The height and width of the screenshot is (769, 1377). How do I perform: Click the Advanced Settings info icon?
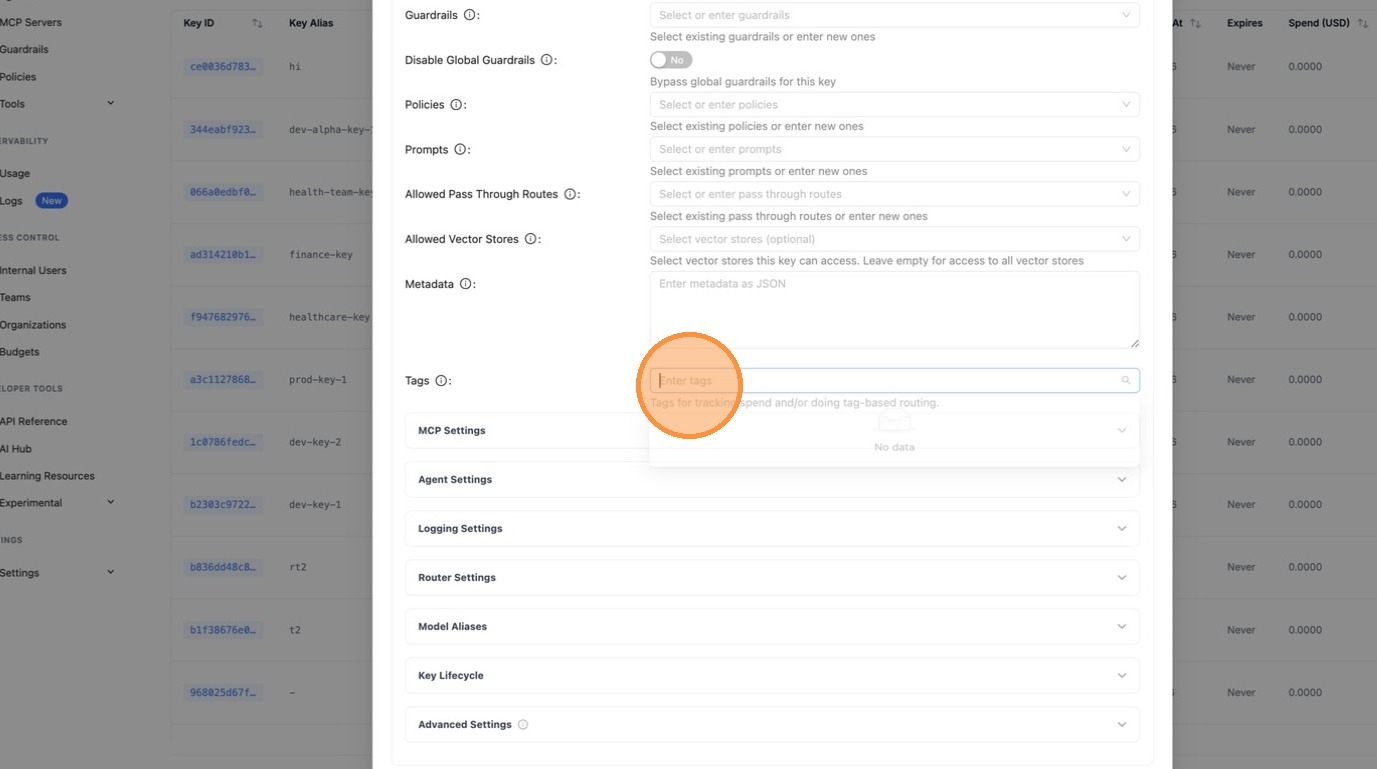tap(523, 725)
